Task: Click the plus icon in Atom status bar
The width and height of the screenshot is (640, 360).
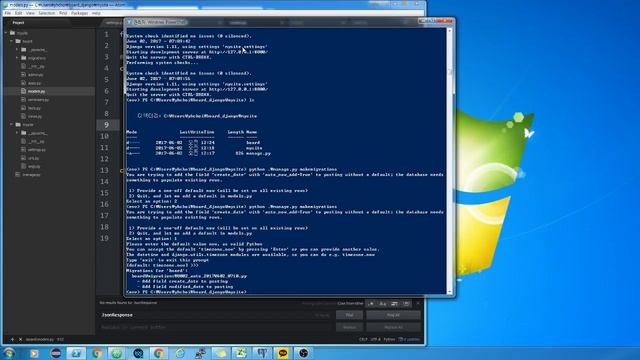Action: click(12, 339)
